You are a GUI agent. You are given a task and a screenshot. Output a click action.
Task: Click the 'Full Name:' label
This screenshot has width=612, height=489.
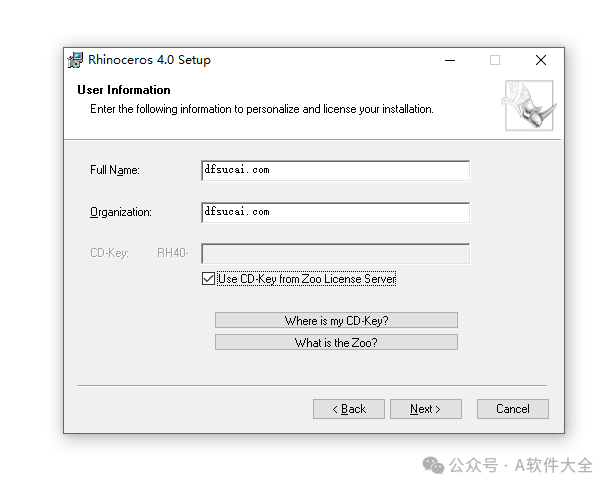pyautogui.click(x=115, y=170)
